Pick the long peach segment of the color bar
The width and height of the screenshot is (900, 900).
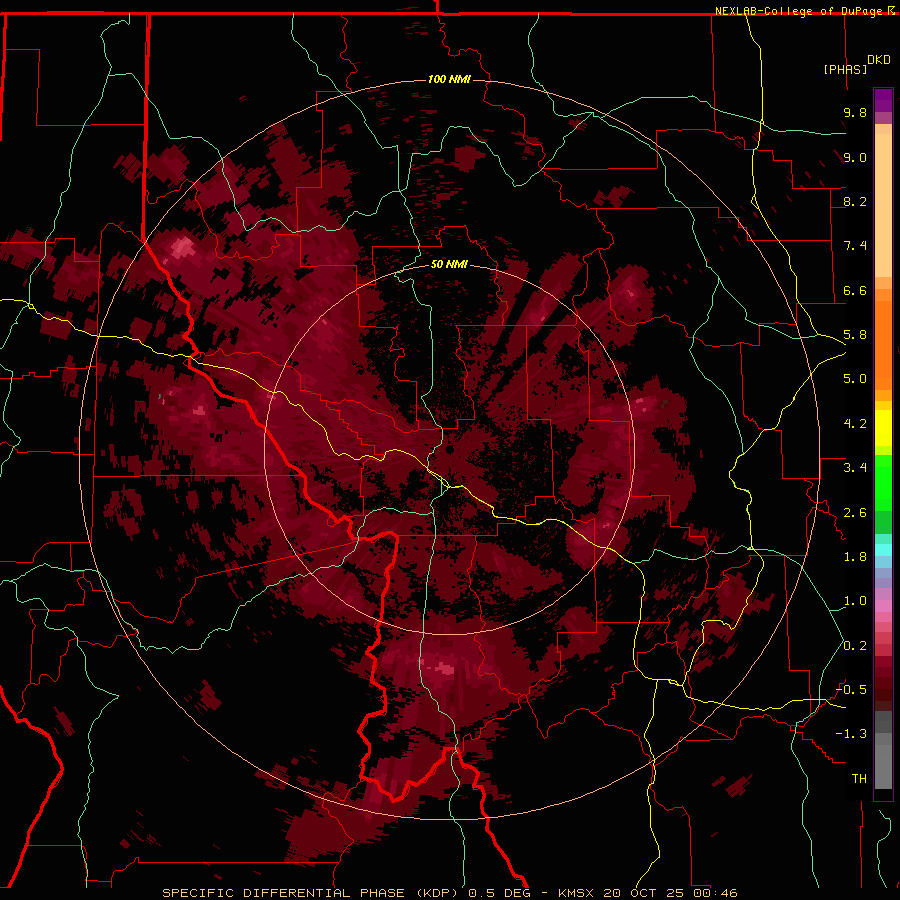883,205
